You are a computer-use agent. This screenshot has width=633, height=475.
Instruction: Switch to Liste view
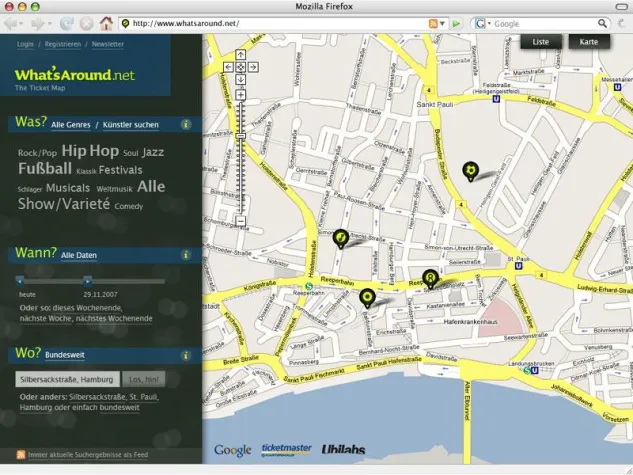pos(540,42)
